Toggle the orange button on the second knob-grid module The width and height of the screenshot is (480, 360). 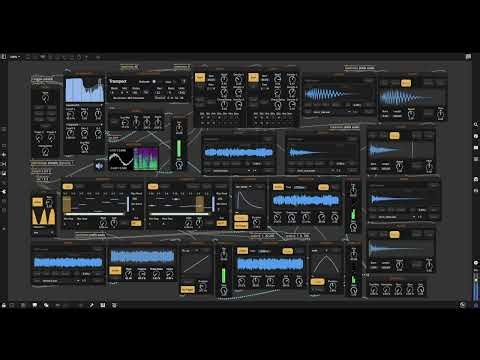tap(253, 78)
